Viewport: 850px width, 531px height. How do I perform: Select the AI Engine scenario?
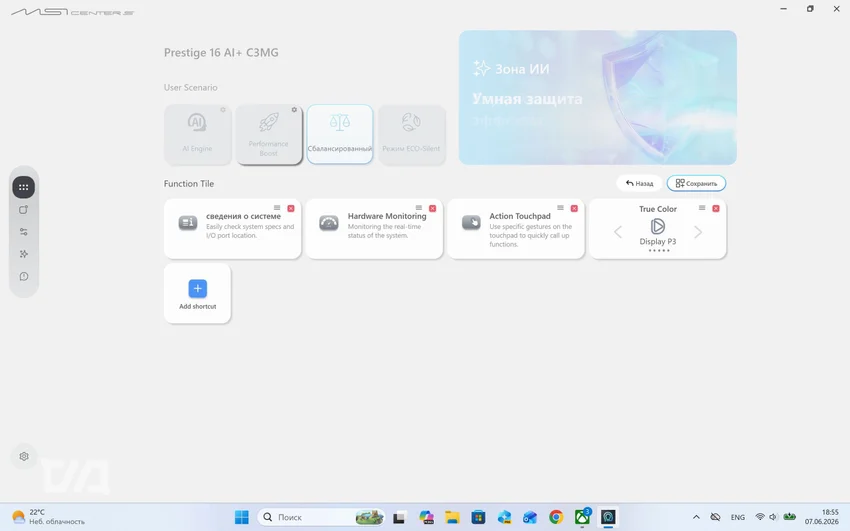tap(197, 134)
